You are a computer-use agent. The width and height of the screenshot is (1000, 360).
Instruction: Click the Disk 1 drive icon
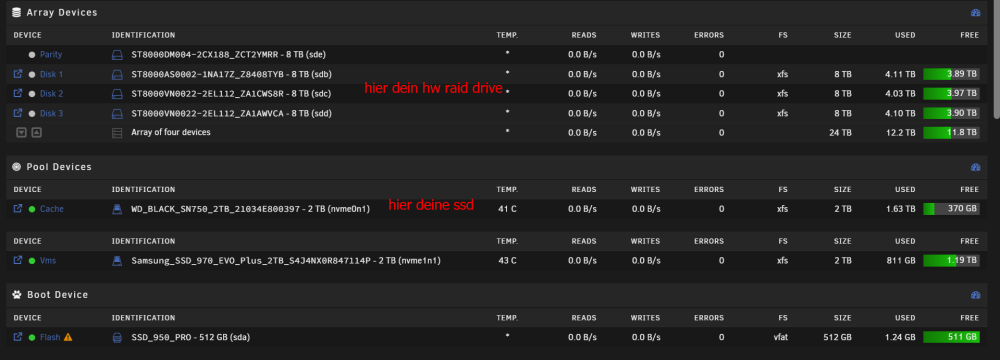pyautogui.click(x=117, y=74)
